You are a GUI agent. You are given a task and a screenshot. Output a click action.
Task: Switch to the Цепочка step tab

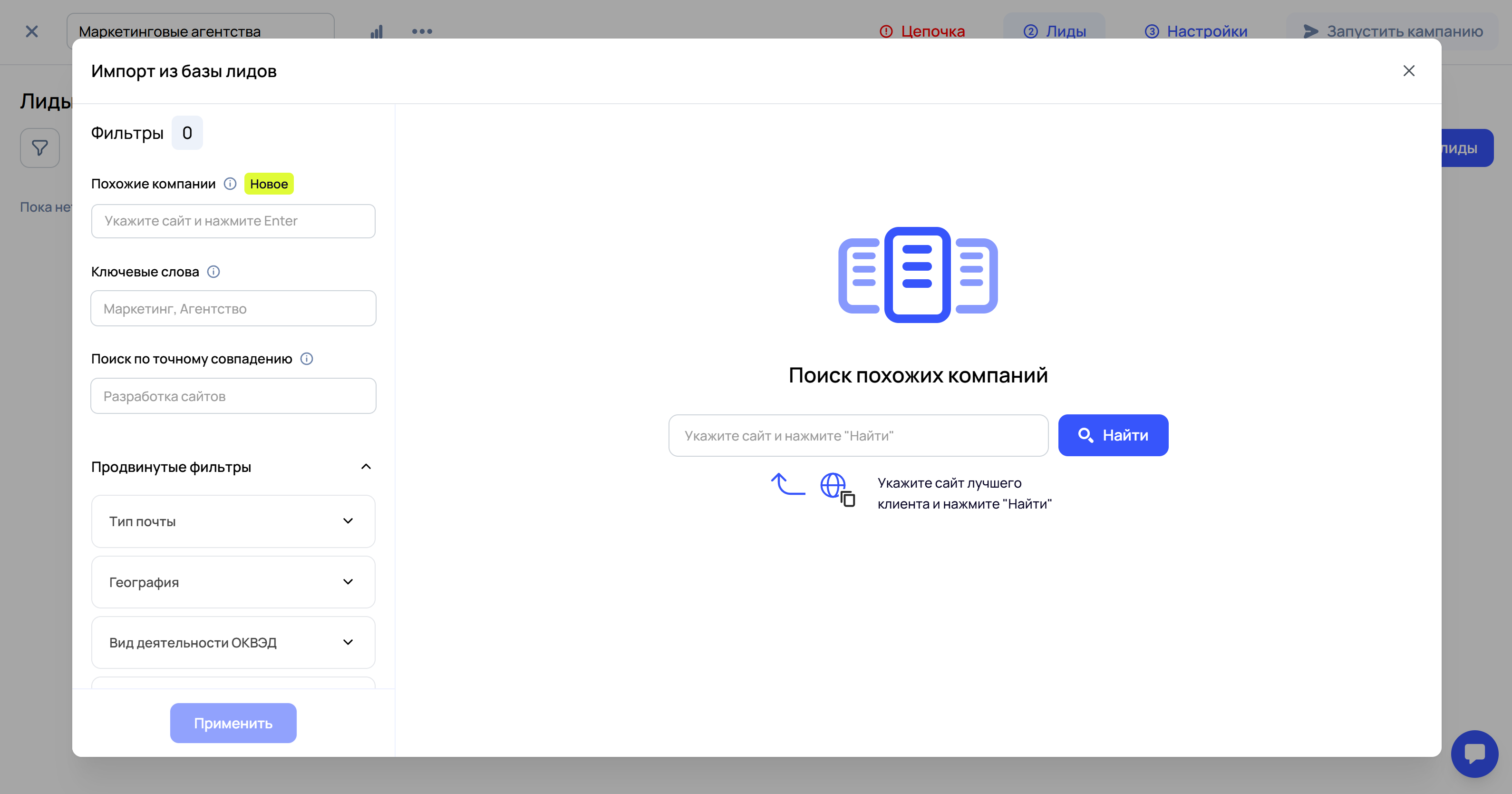(x=922, y=32)
